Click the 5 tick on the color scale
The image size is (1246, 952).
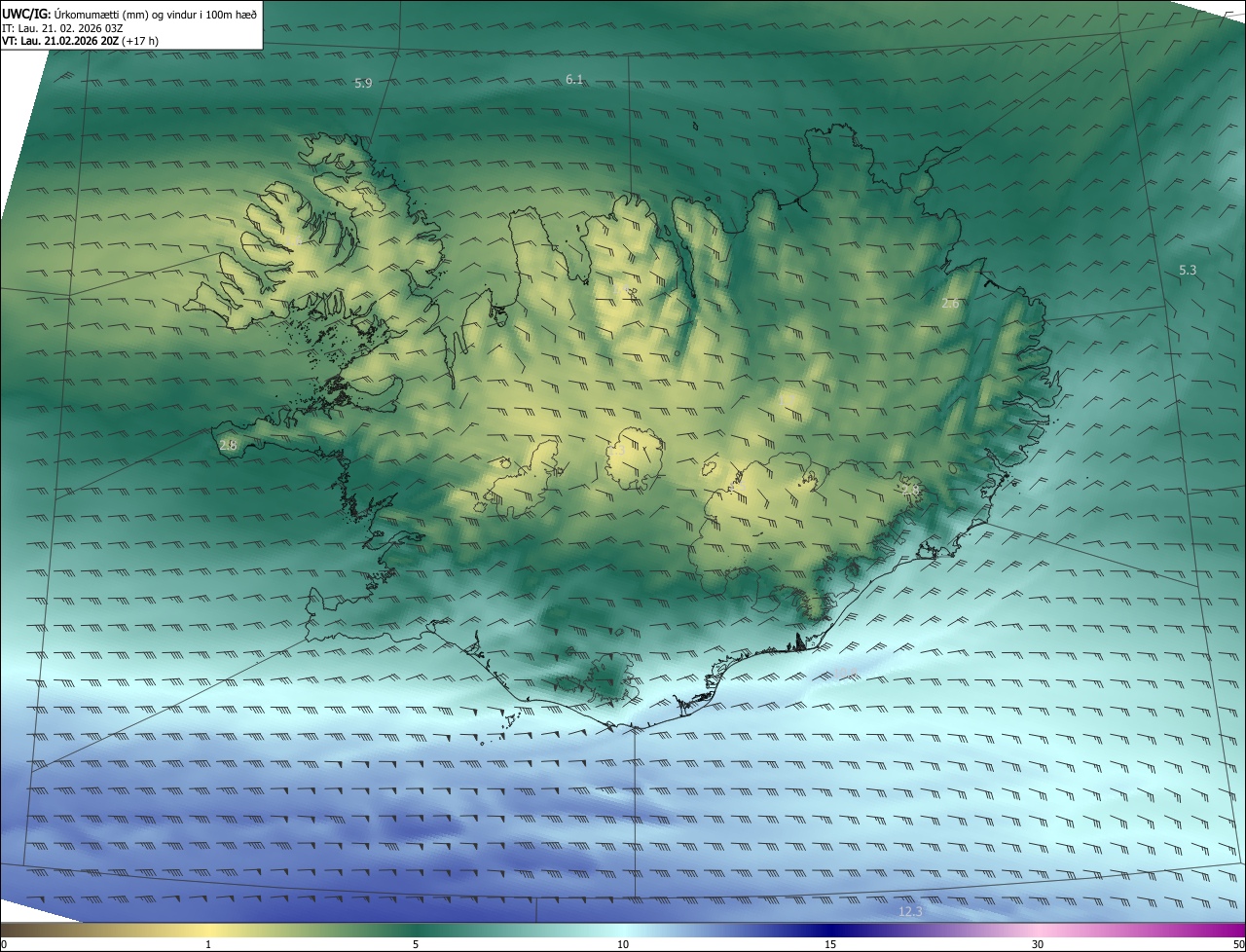[x=416, y=944]
